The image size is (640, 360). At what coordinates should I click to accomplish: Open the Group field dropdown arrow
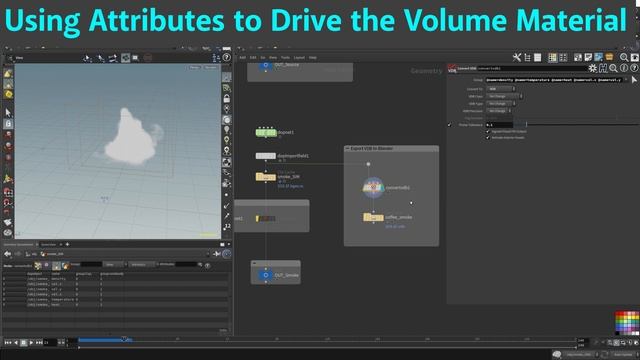click(x=625, y=80)
